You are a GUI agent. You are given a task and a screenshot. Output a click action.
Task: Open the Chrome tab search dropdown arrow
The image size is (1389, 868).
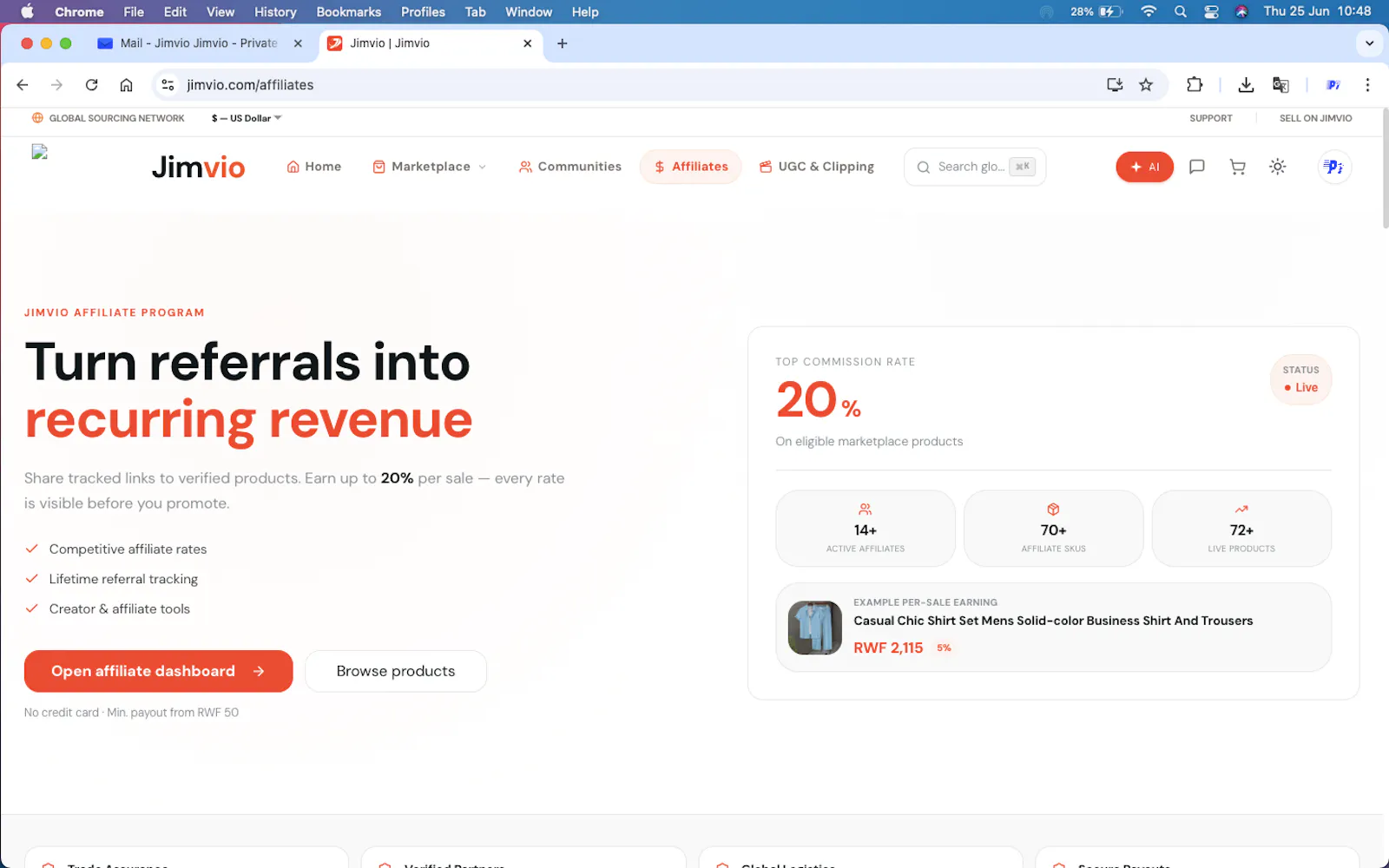click(1369, 43)
